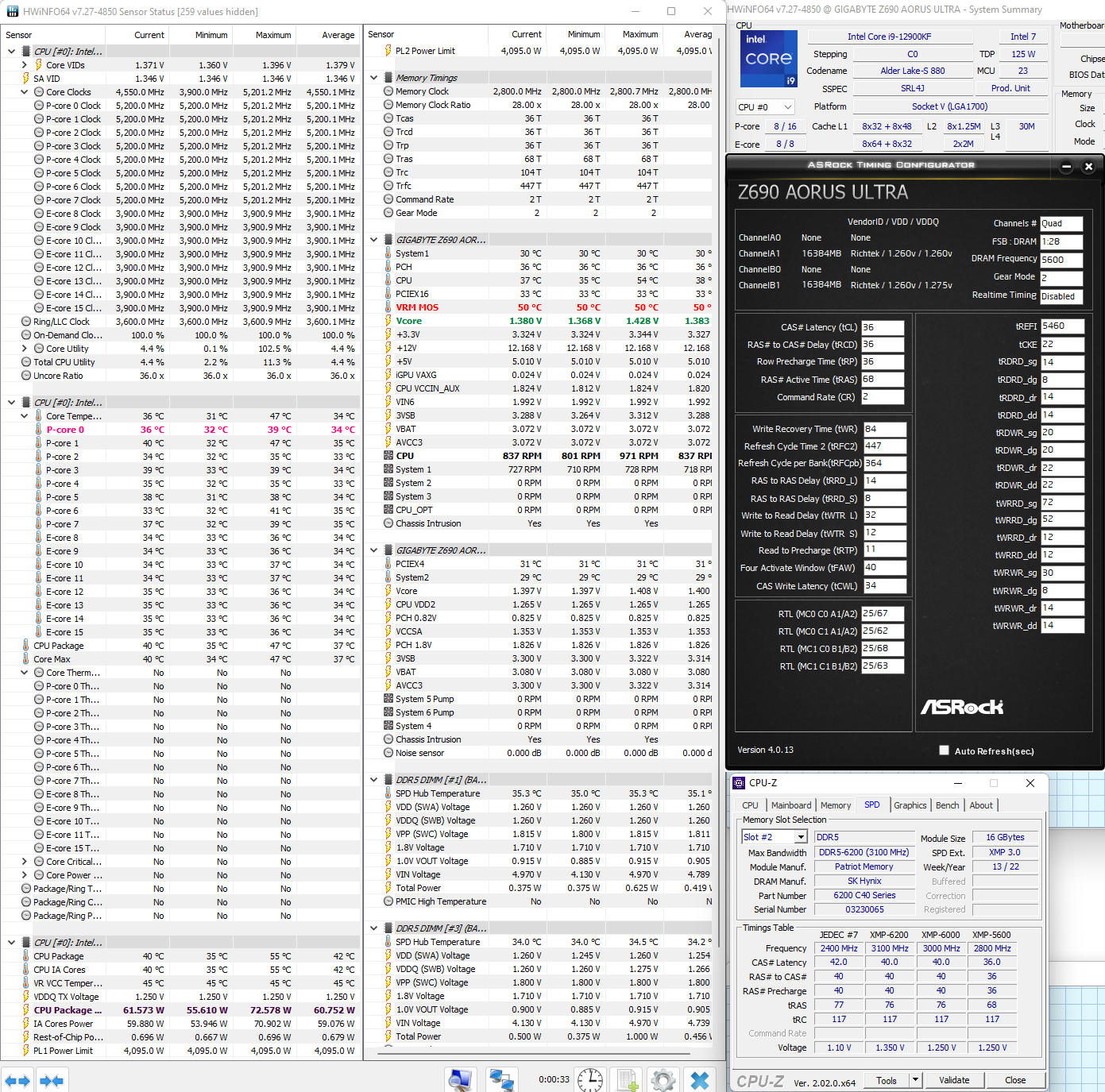
Task: Click the Refresh Cycle Time 2 (tRFC2) field
Action: pos(884,446)
